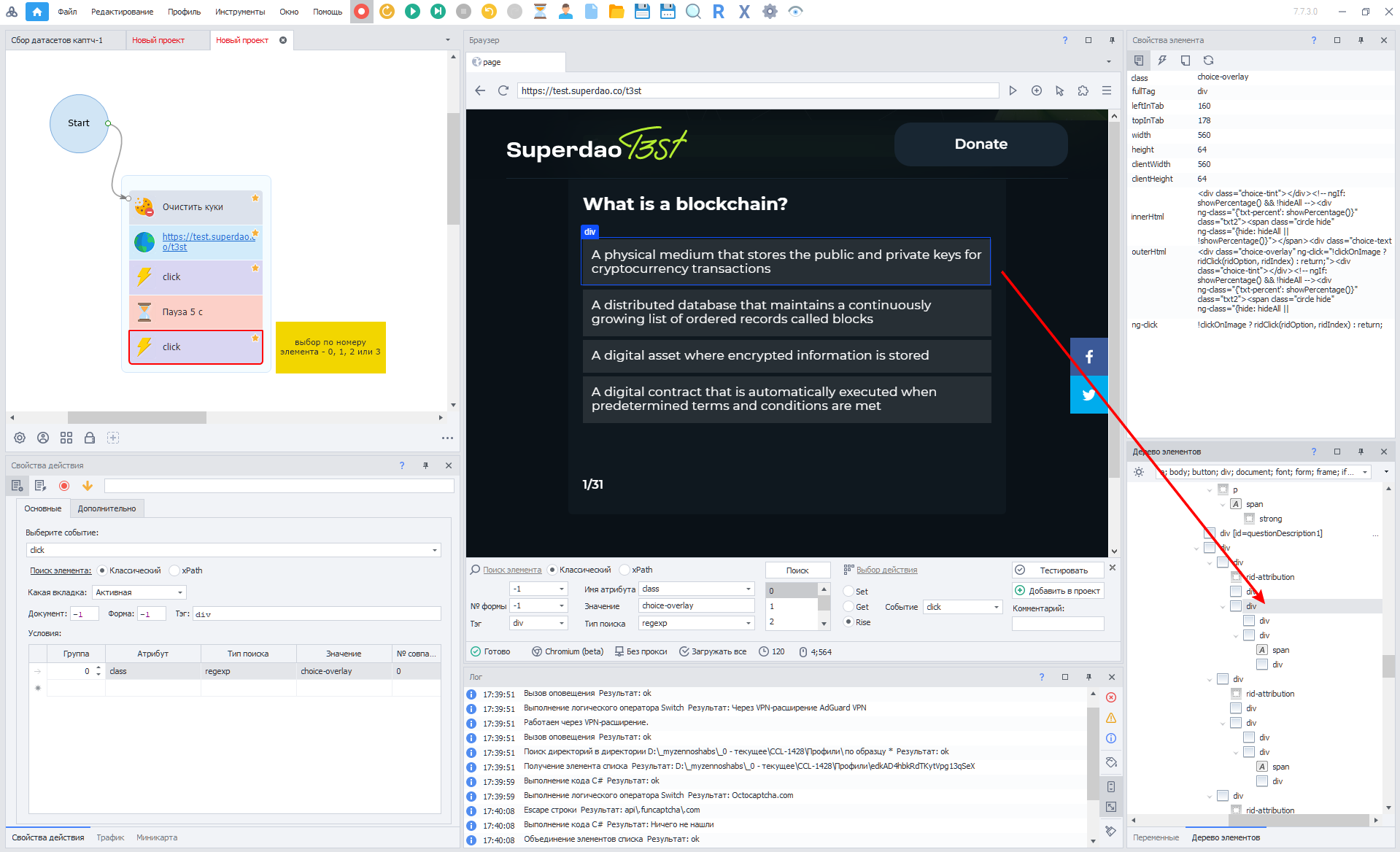Select the Get radio button

848,607
